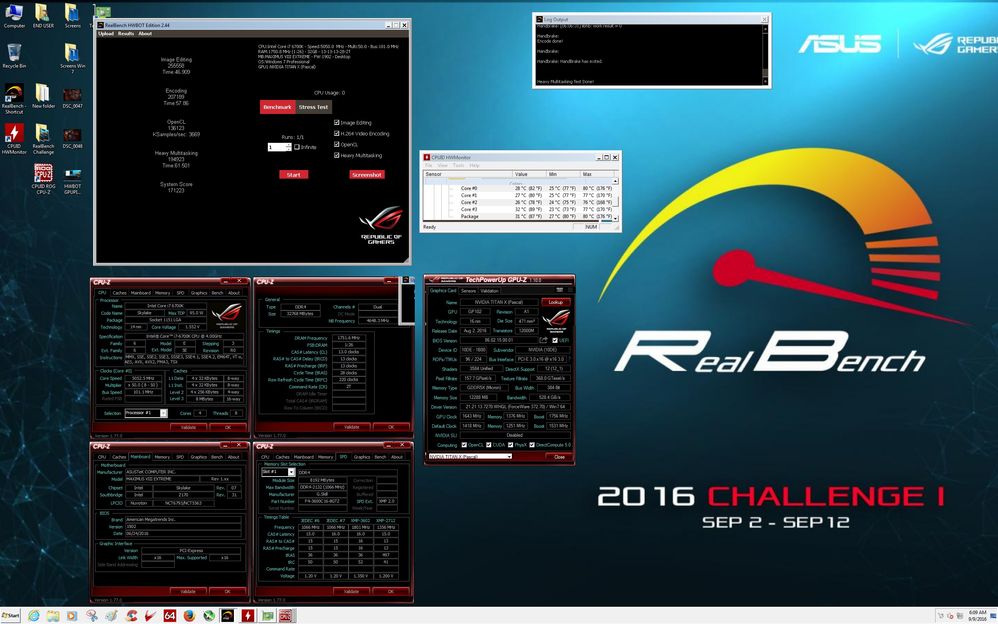Uncheck the OpenCL test in RealBench
Screen dimensions: 998x624
tap(337, 145)
